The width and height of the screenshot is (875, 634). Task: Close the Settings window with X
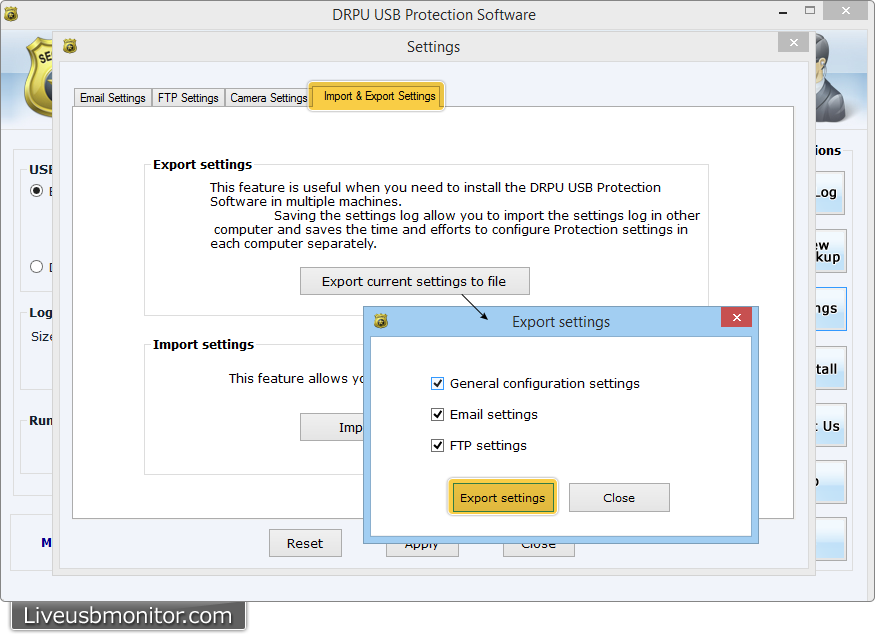[794, 42]
